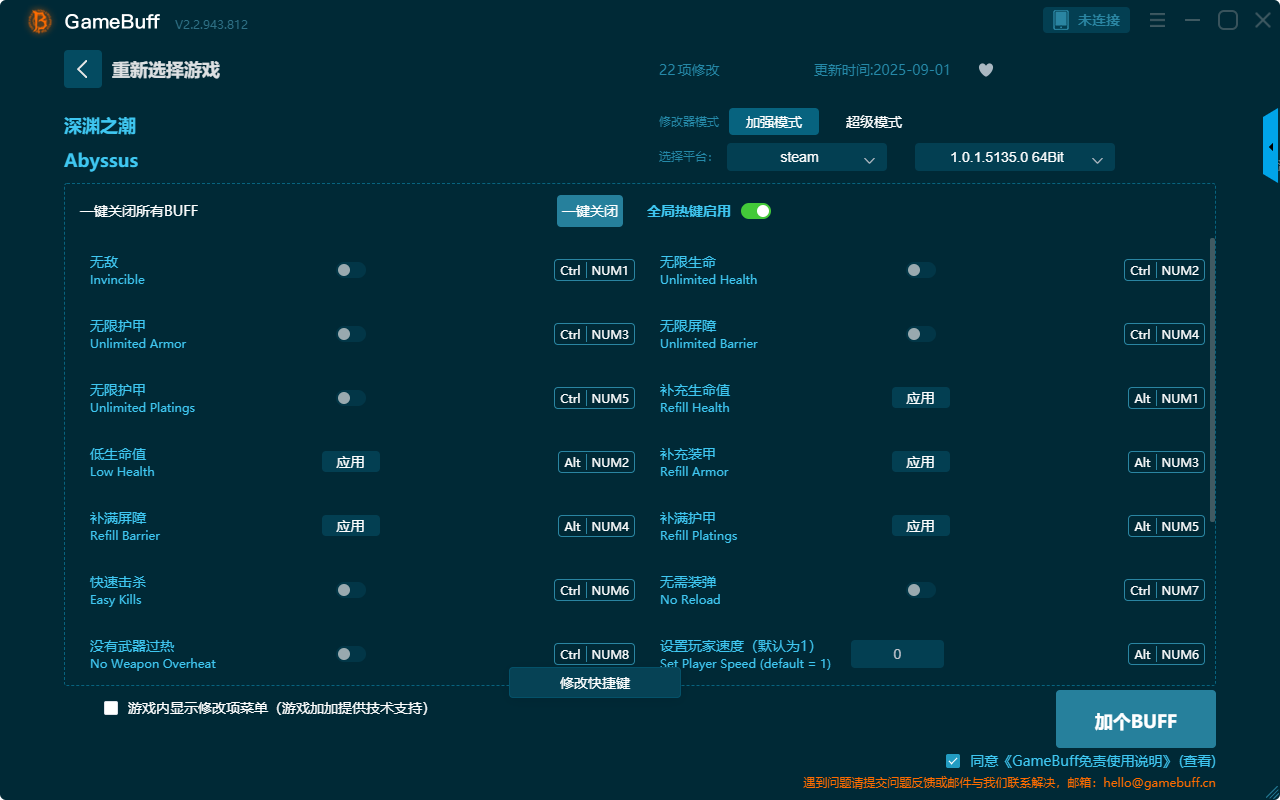Click 修改快捷键 button
This screenshot has width=1280, height=800.
595,683
